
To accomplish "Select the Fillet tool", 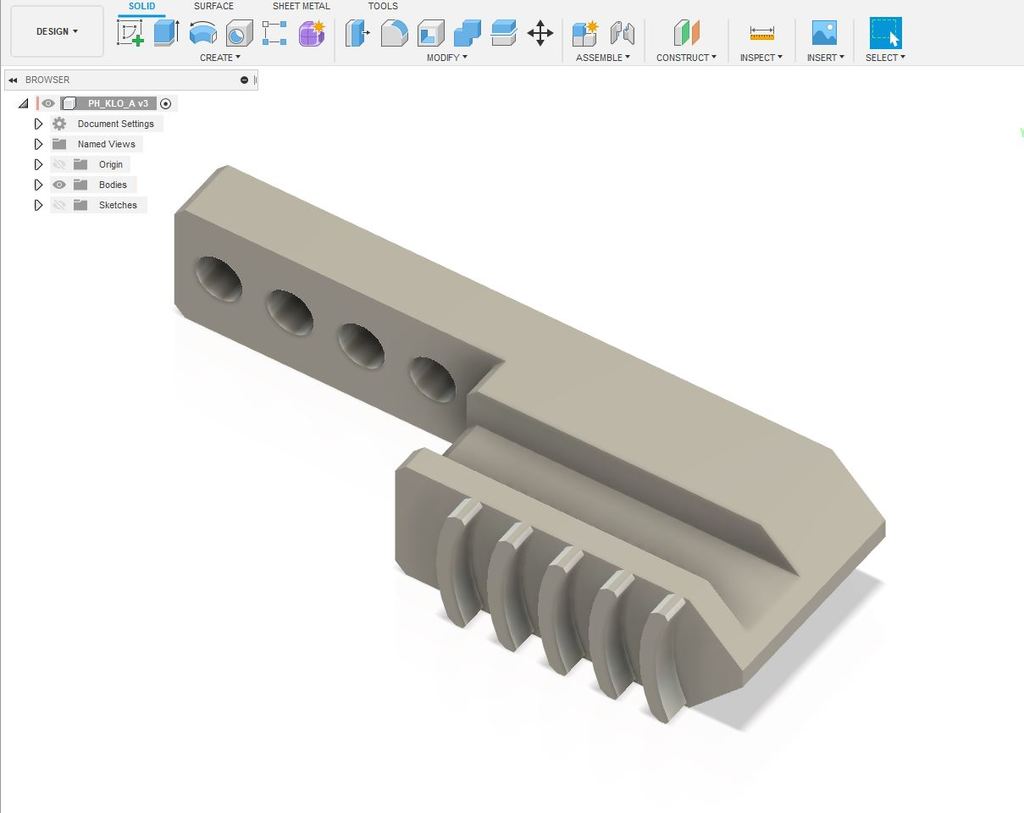I will click(394, 34).
